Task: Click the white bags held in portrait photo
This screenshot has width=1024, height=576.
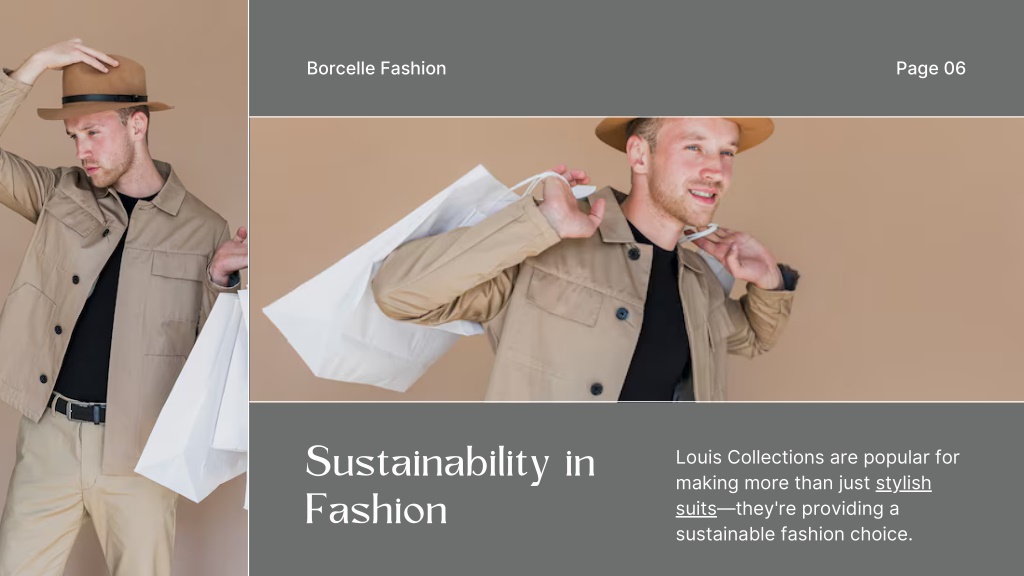Action: (196, 392)
